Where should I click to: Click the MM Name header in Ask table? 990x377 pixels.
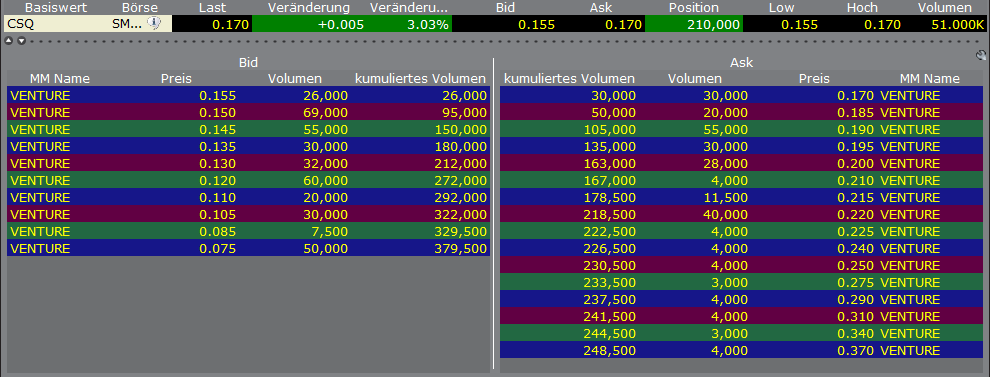[929, 79]
